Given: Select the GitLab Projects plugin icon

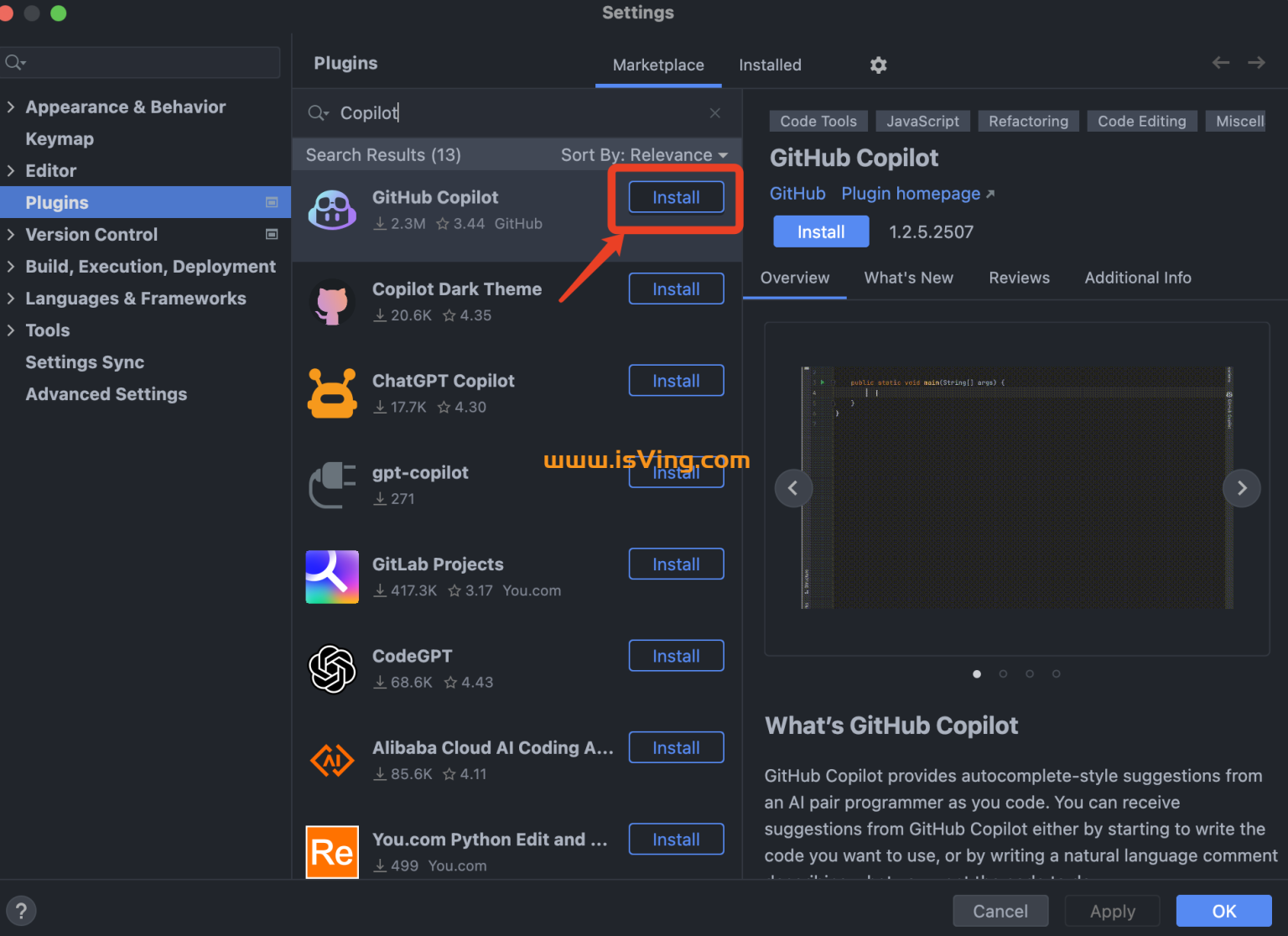Looking at the screenshot, I should [332, 576].
